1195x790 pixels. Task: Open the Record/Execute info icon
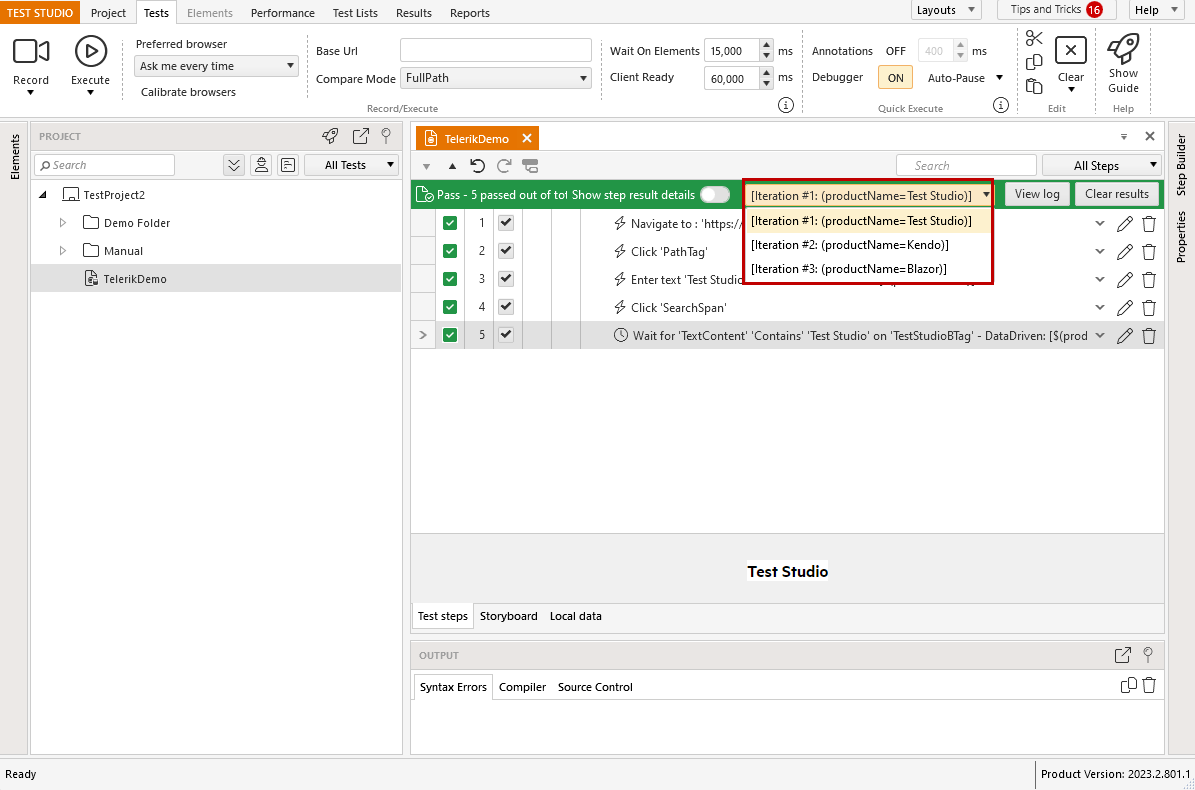click(786, 105)
